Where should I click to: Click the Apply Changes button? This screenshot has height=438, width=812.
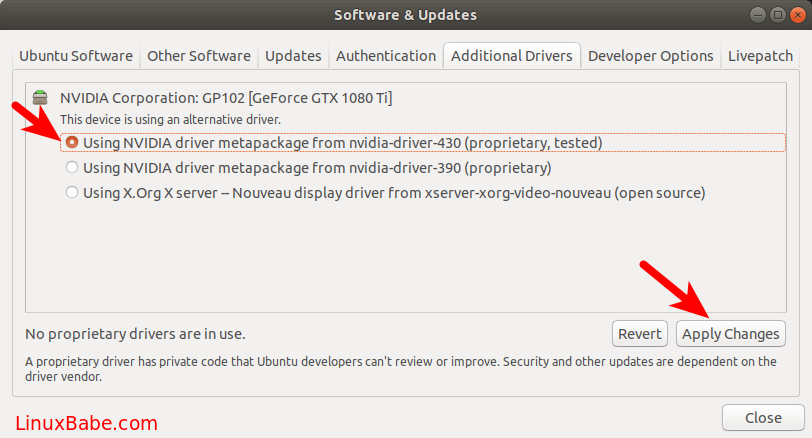pos(730,334)
